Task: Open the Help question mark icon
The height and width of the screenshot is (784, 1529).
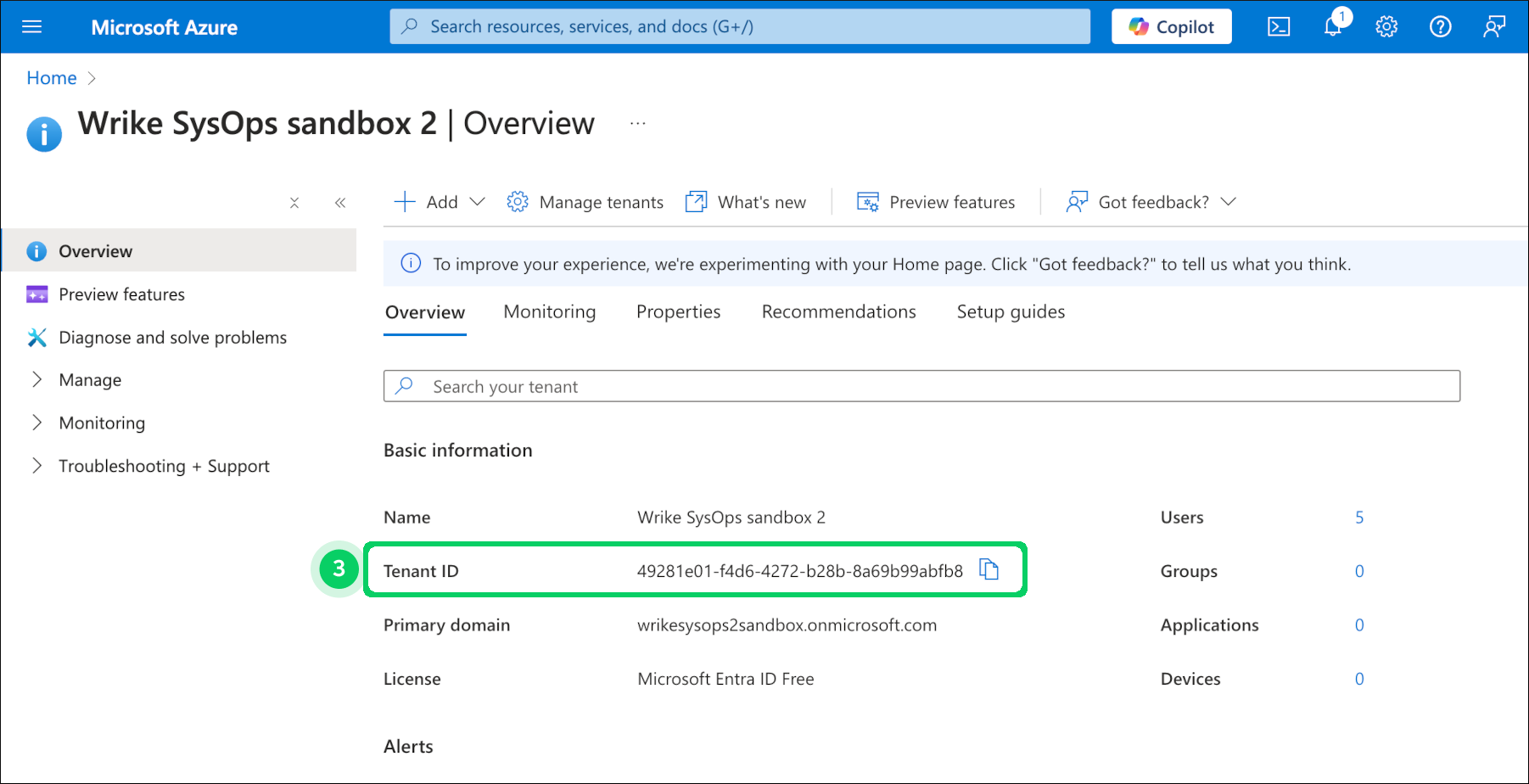Action: pos(1440,27)
